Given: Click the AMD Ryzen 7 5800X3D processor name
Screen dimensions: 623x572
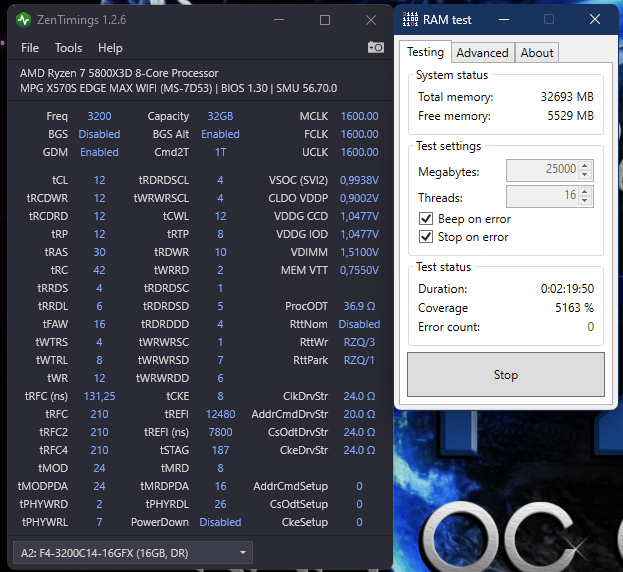Looking at the screenshot, I should pyautogui.click(x=119, y=73).
